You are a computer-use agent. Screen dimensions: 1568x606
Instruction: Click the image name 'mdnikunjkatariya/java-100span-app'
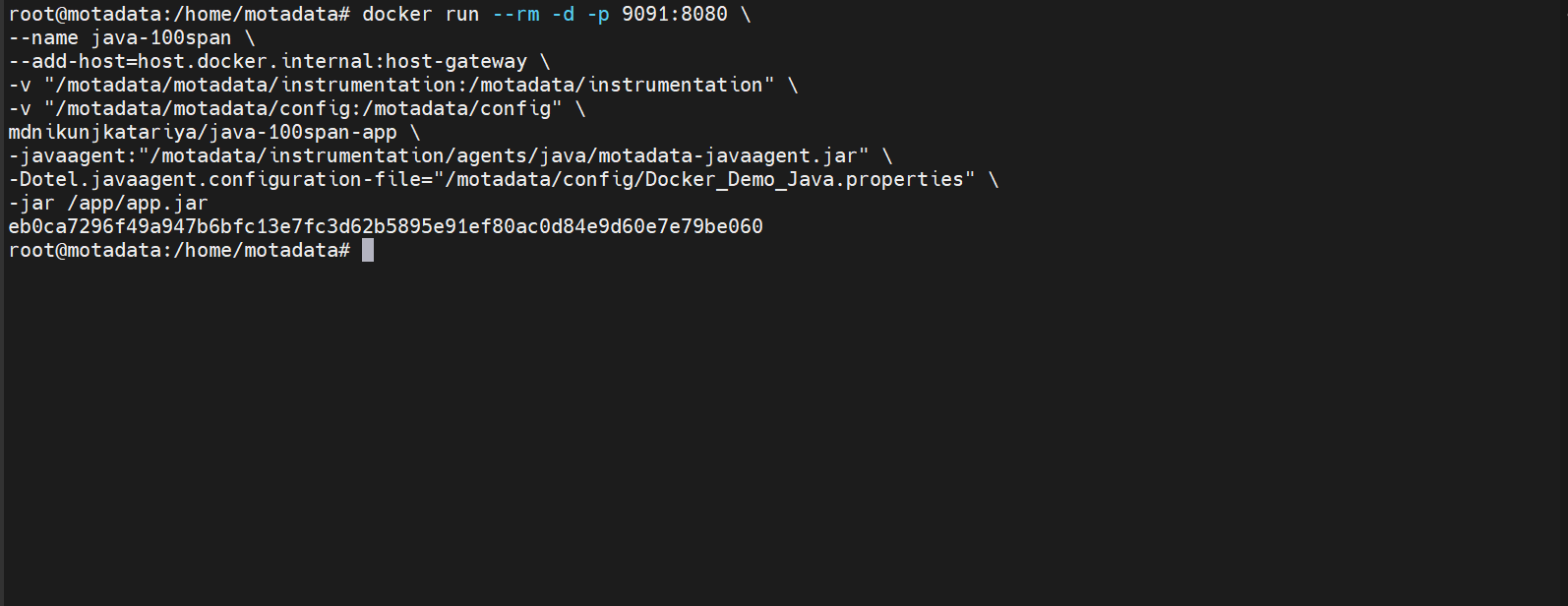click(203, 132)
